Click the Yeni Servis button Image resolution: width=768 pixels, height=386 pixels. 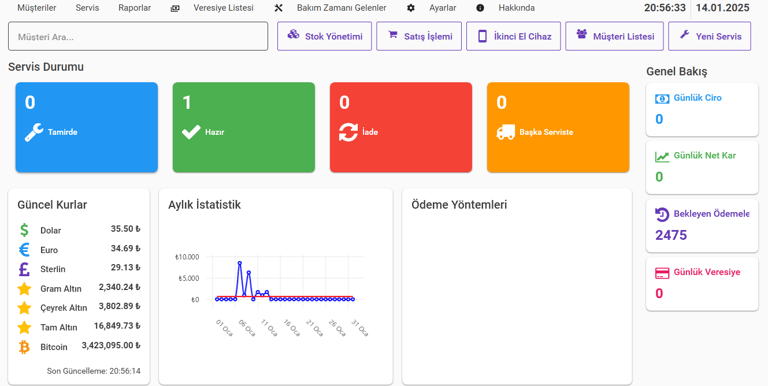709,36
